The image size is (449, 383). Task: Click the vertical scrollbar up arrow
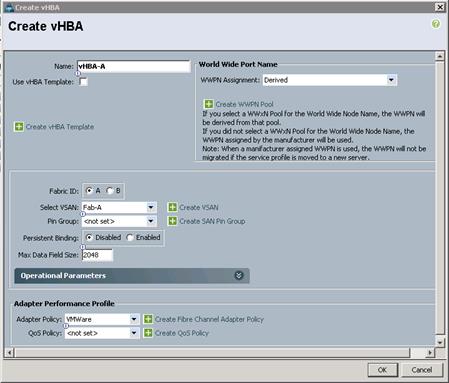click(440, 56)
